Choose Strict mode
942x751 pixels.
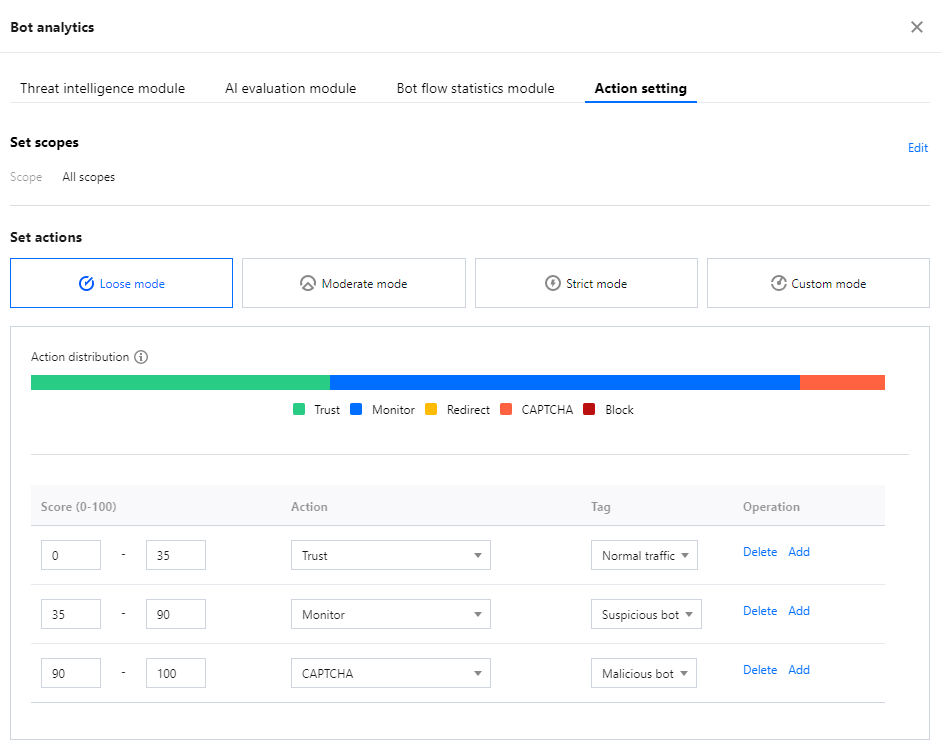coord(586,283)
